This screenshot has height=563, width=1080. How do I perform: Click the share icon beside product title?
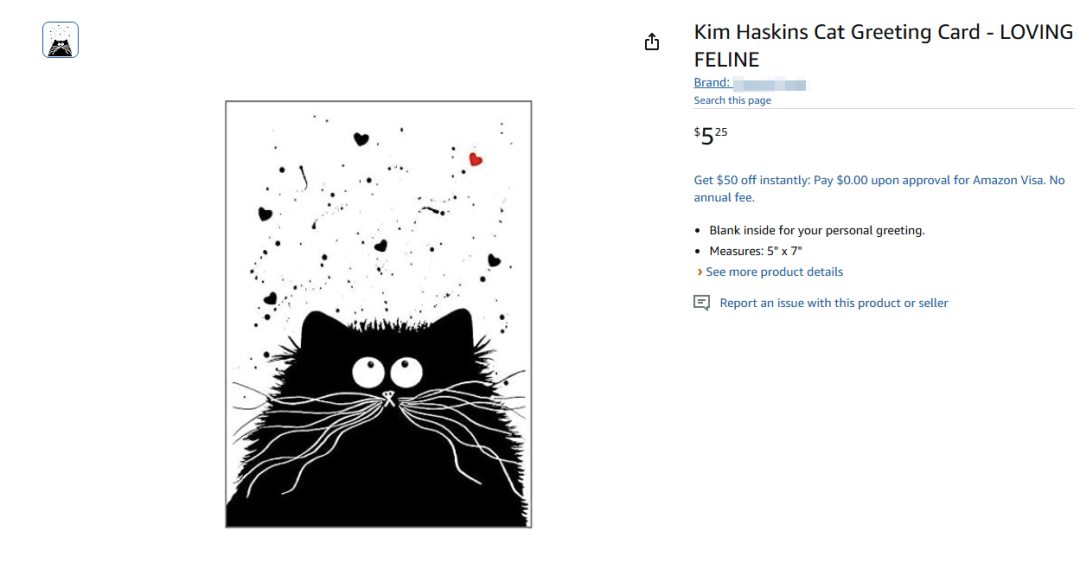point(652,42)
